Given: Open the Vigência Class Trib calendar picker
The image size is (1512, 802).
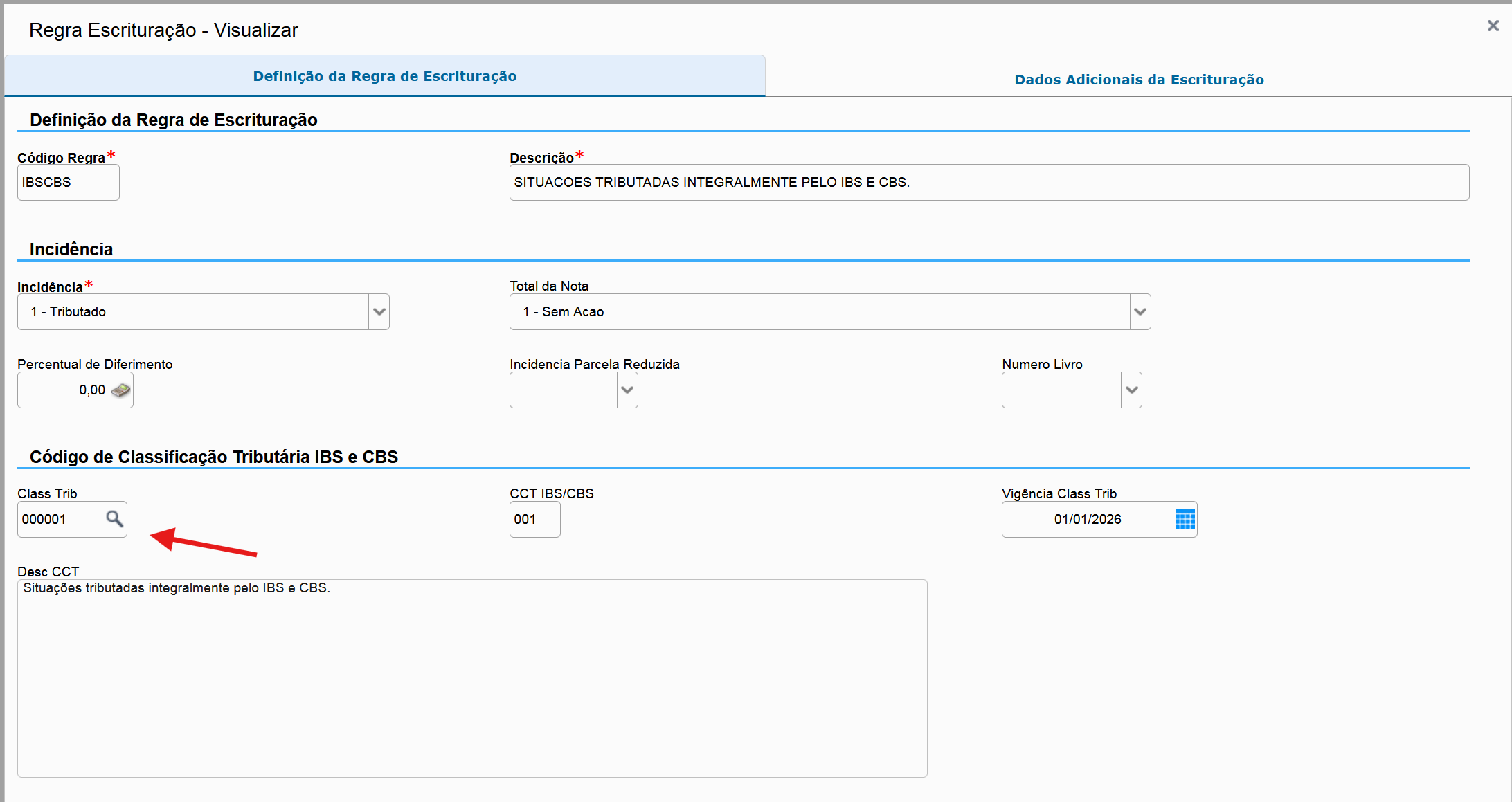Looking at the screenshot, I should (x=1185, y=519).
